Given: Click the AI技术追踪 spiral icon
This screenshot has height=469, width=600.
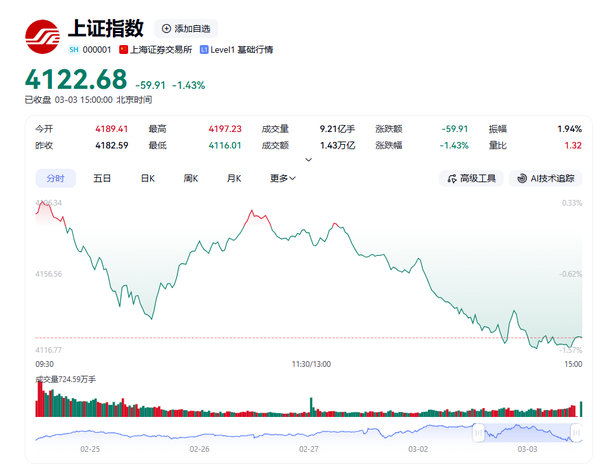Looking at the screenshot, I should point(522,179).
